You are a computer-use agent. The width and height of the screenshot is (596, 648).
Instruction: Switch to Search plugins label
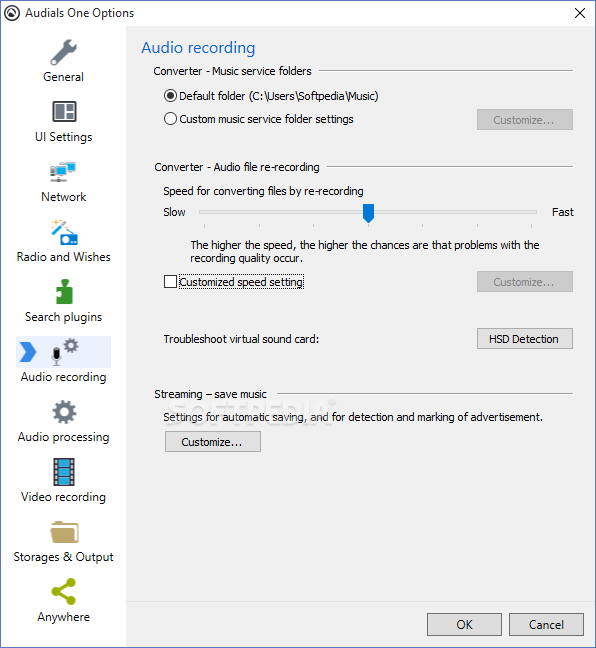[x=63, y=317]
